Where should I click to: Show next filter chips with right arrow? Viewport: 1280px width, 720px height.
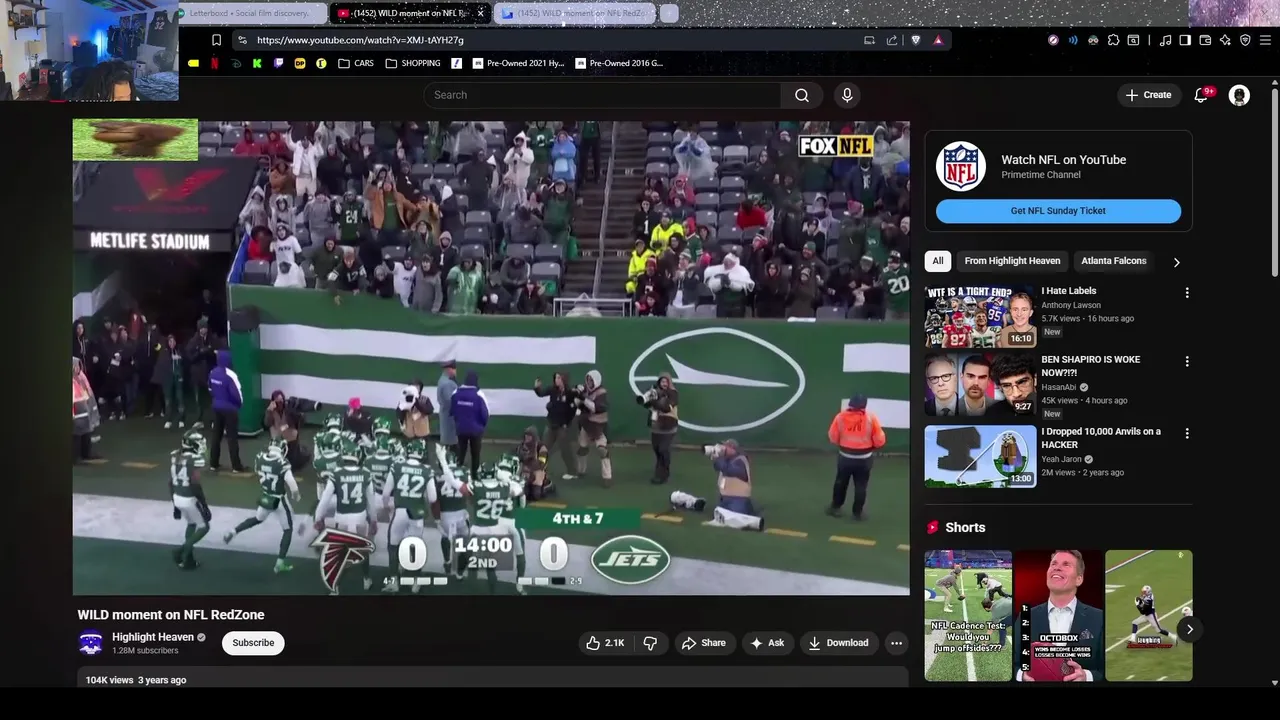point(1176,262)
